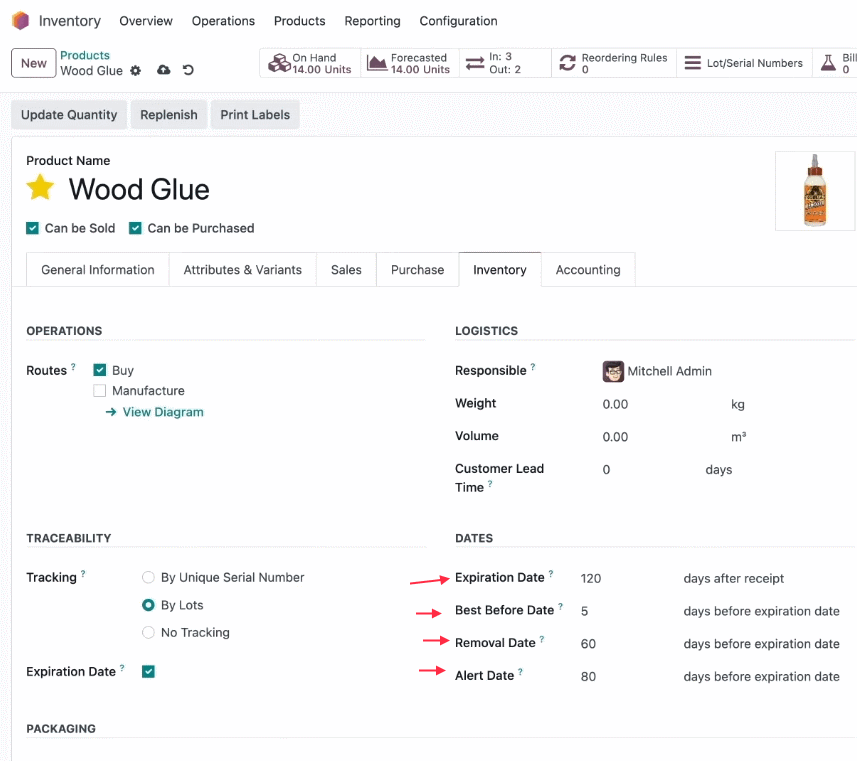The image size is (857, 761).
Task: Toggle the Expiration Date traceability checkbox
Action: pos(148,671)
